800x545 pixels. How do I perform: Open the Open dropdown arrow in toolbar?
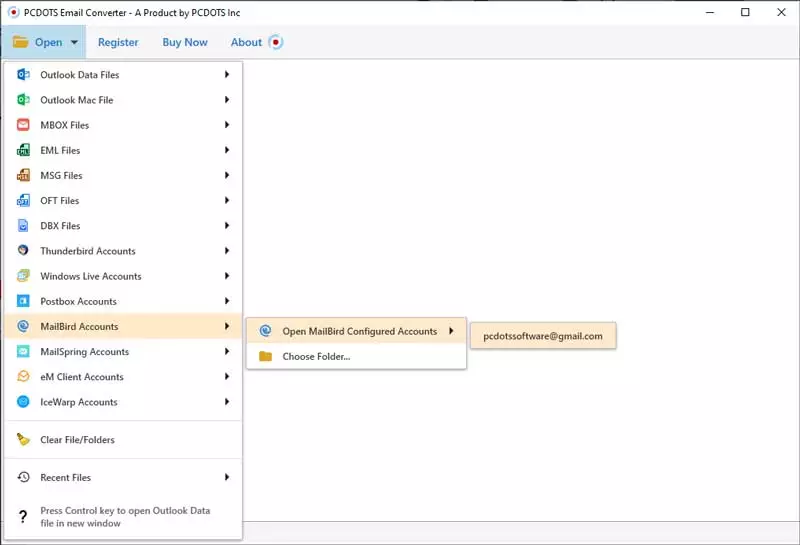[74, 42]
